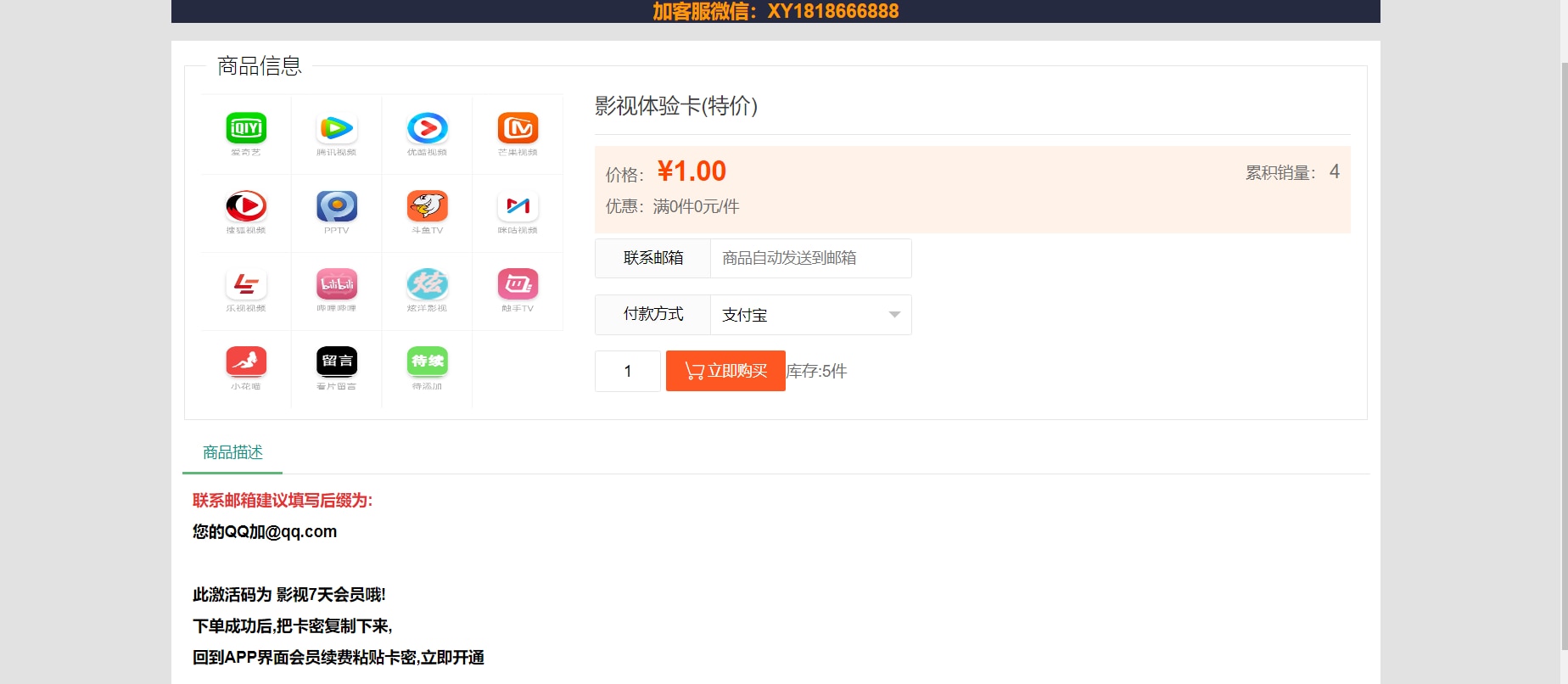Viewport: 1568px width, 684px height.
Task: Click the 小花喵 icon
Action: (x=246, y=362)
